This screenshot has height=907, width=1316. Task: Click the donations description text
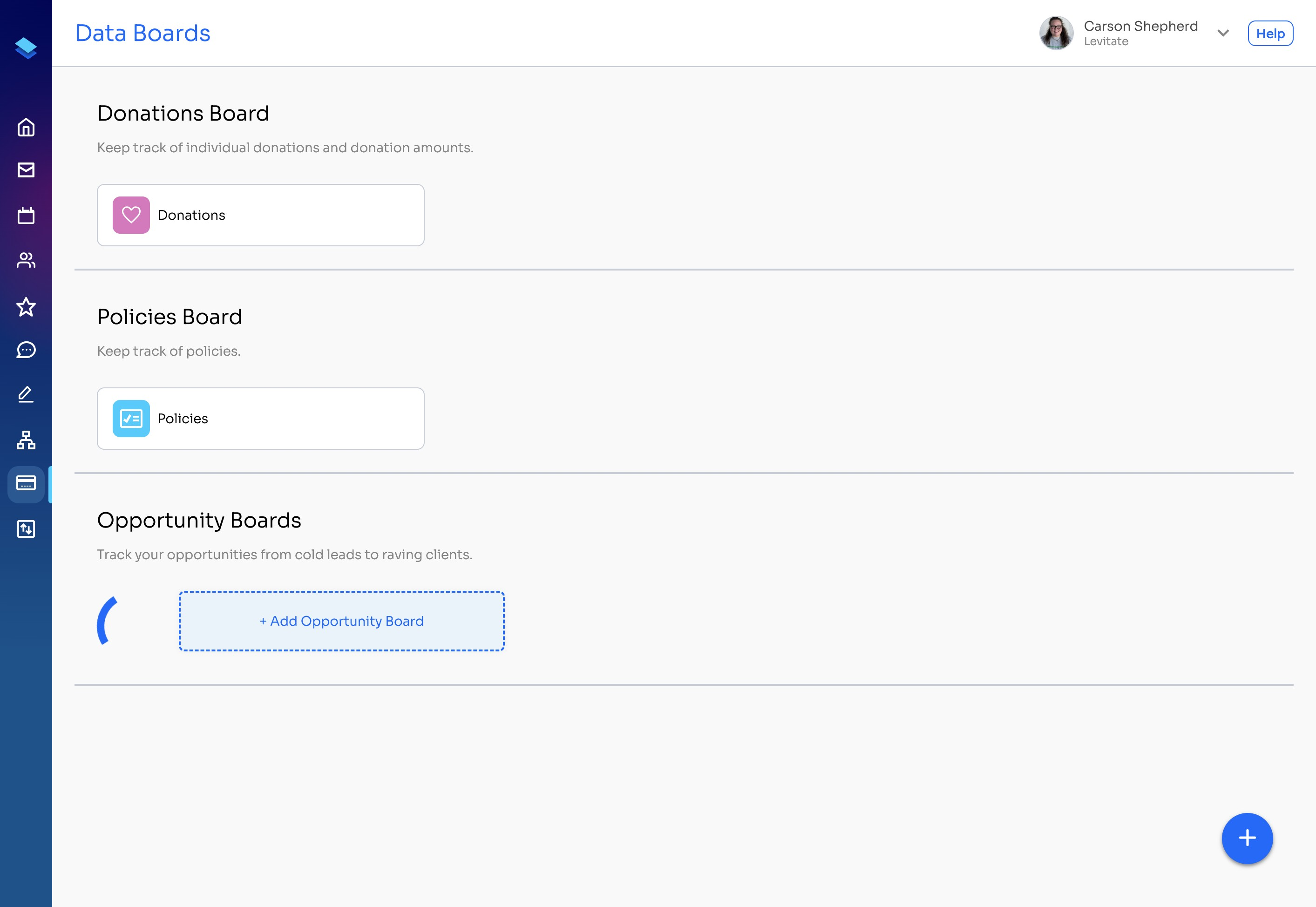point(285,148)
